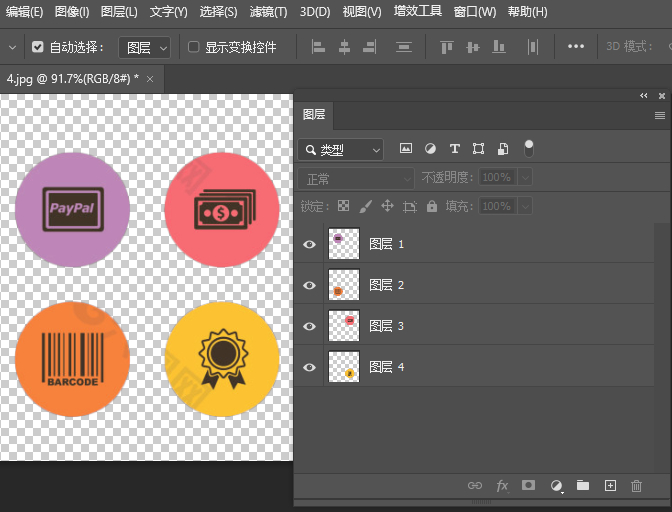Switch to the 图层 panel tab

[314, 115]
